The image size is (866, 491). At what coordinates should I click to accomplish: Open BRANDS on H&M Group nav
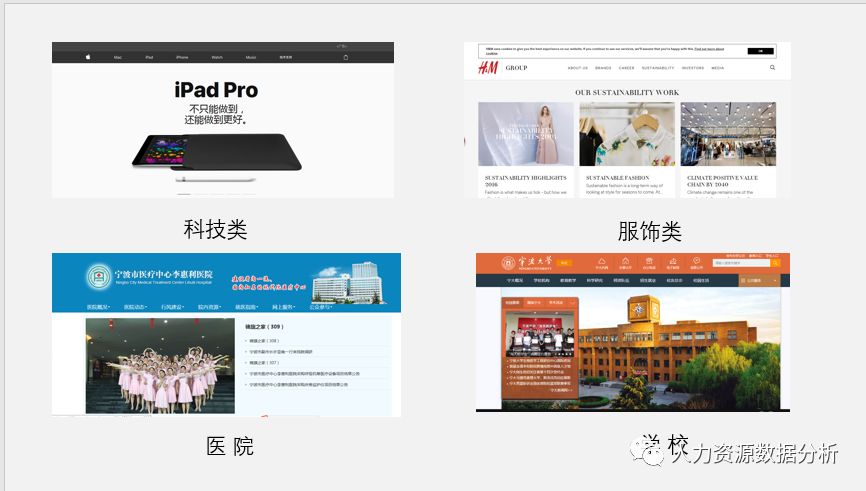(x=603, y=68)
